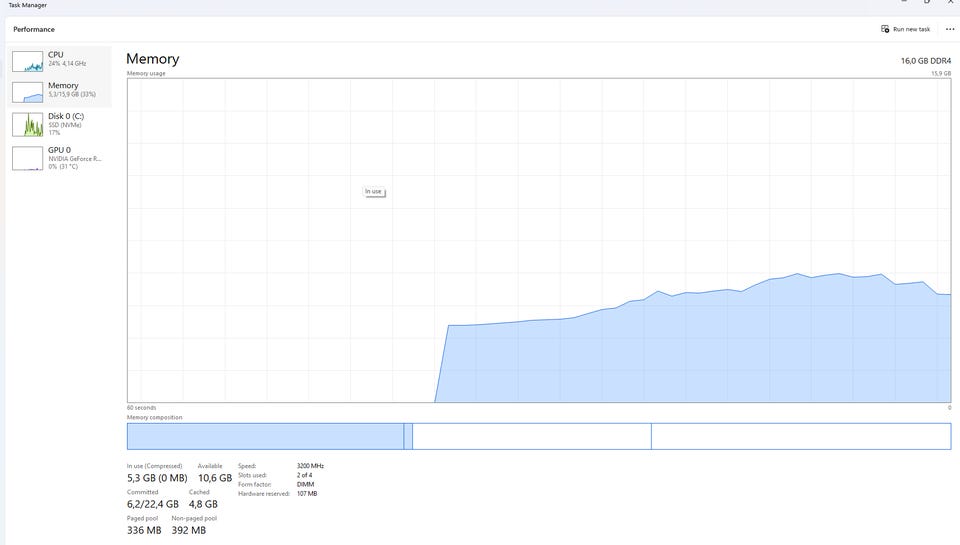
Task: Click the In use tooltip label
Action: (373, 192)
